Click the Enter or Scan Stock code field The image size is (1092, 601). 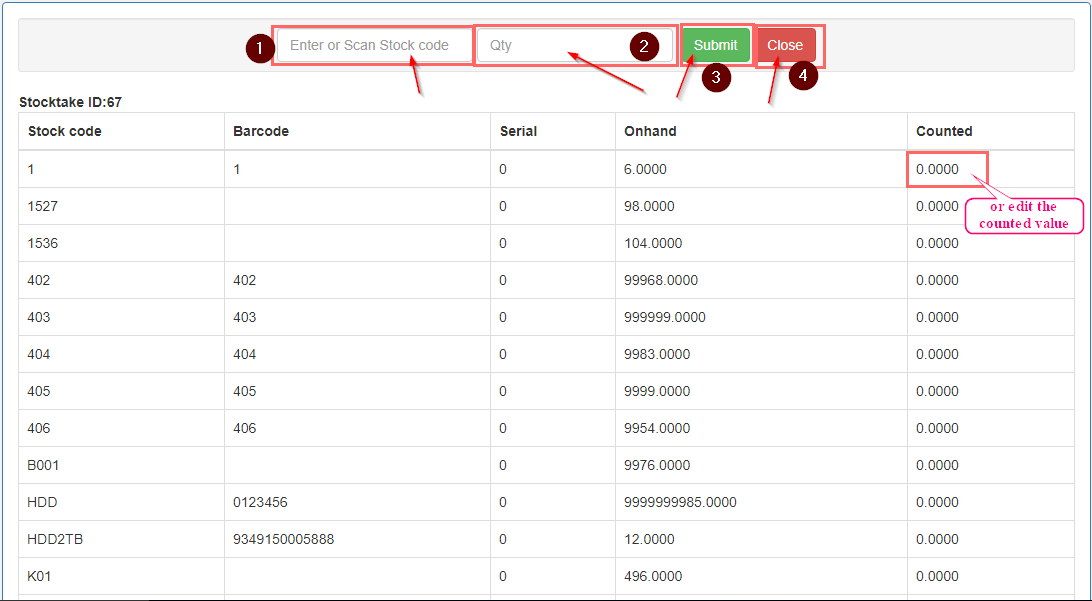372,46
